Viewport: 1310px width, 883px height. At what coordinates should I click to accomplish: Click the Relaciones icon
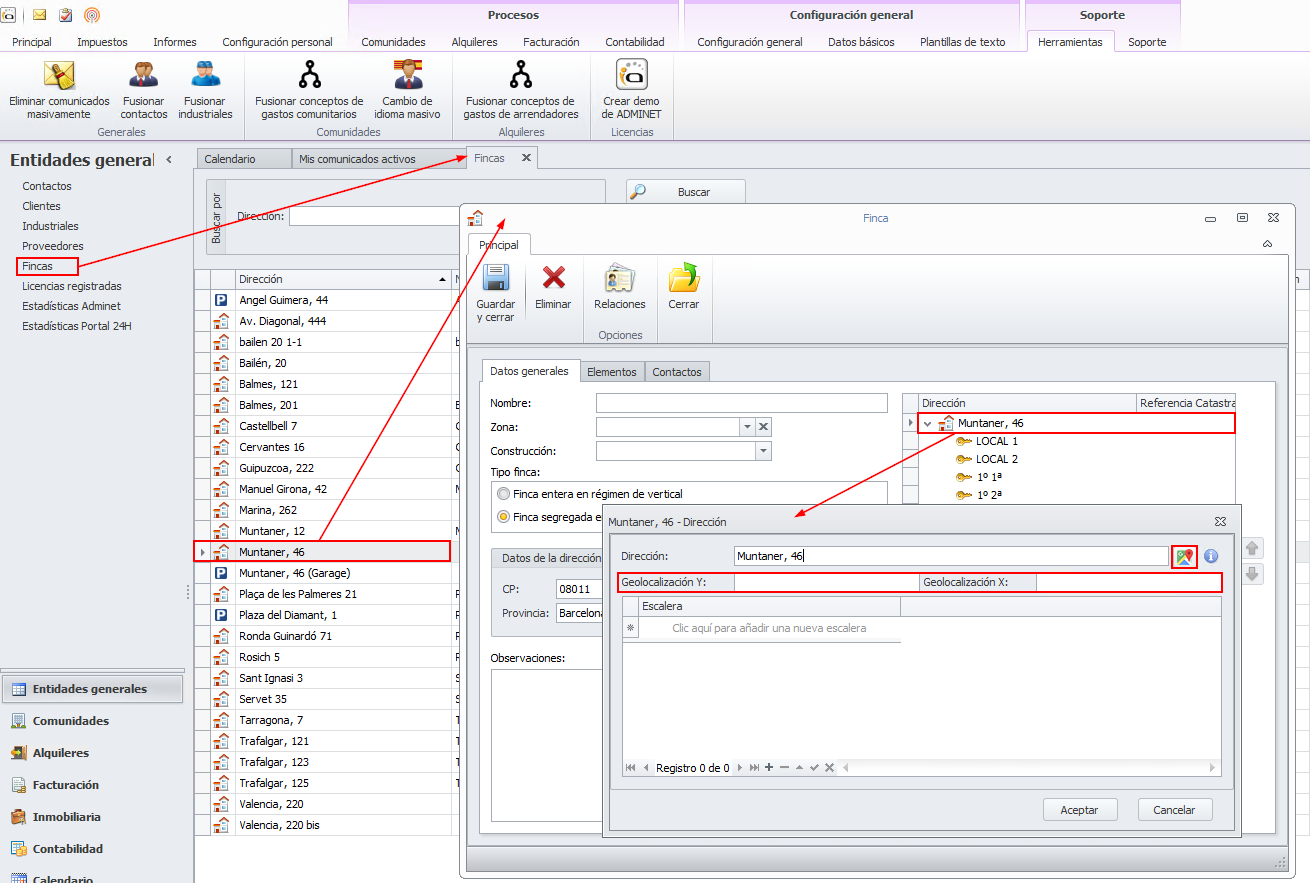619,280
